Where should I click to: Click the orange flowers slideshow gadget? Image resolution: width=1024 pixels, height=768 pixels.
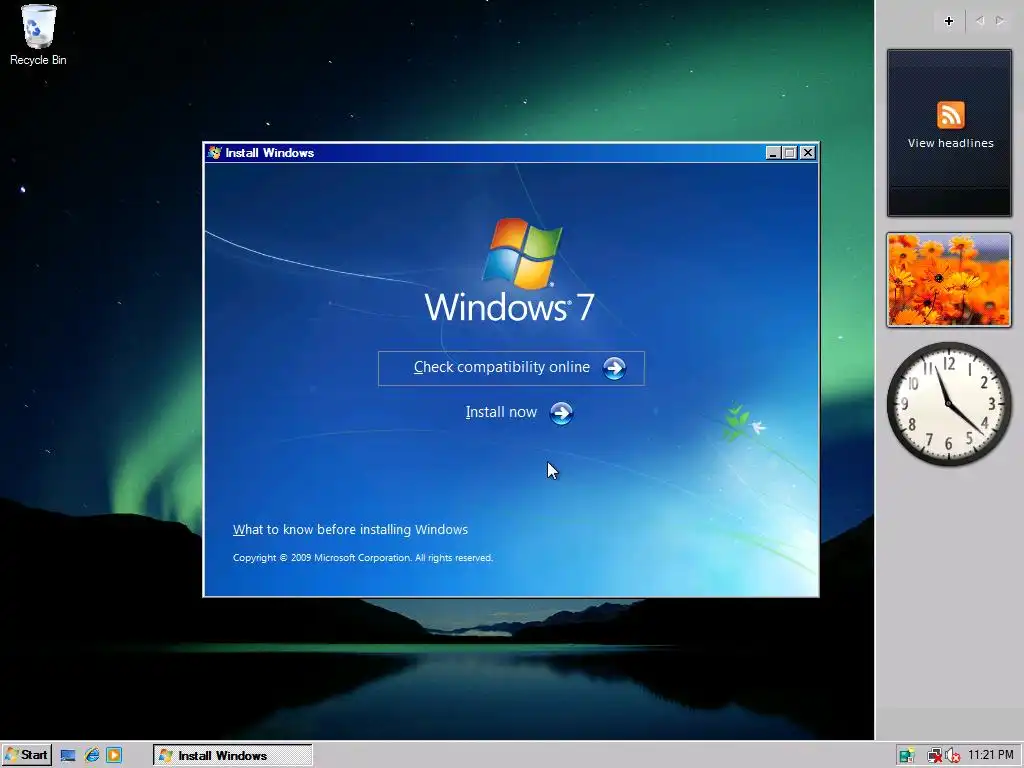[949, 280]
